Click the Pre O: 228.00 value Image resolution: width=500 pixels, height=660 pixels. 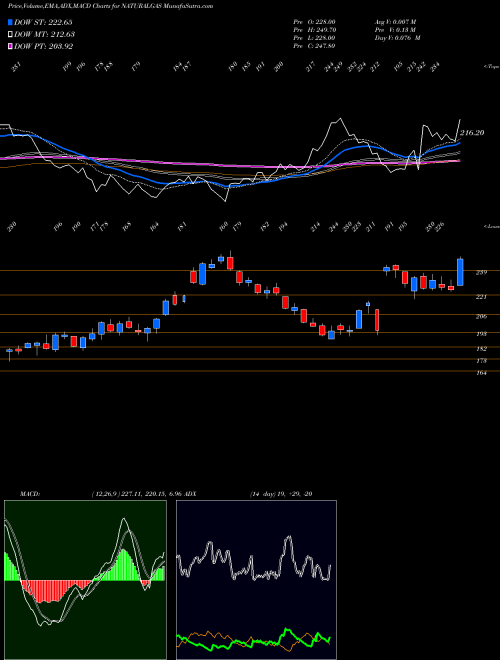click(x=314, y=22)
